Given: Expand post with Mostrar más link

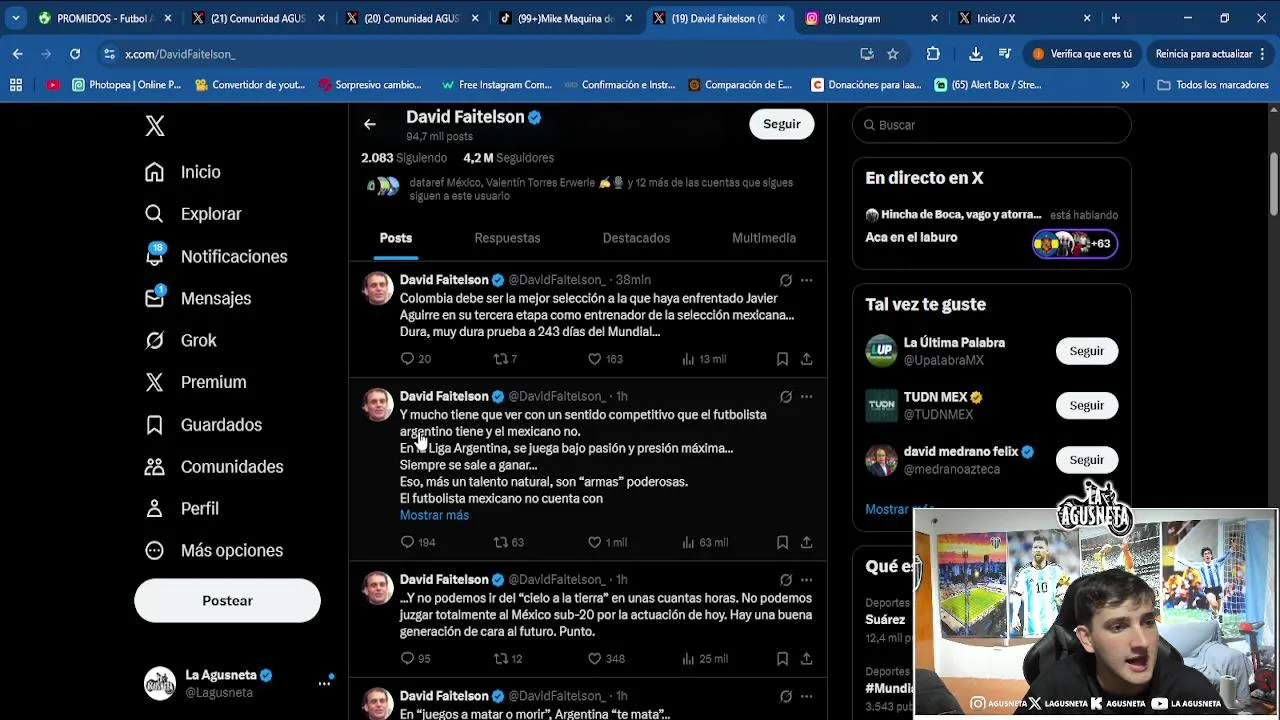Looking at the screenshot, I should (x=434, y=515).
